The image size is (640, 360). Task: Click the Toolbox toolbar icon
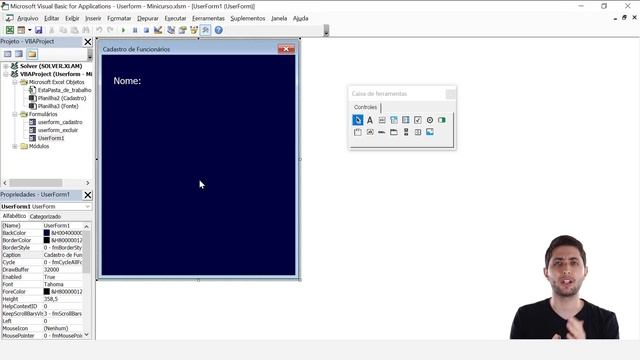tap(205, 30)
